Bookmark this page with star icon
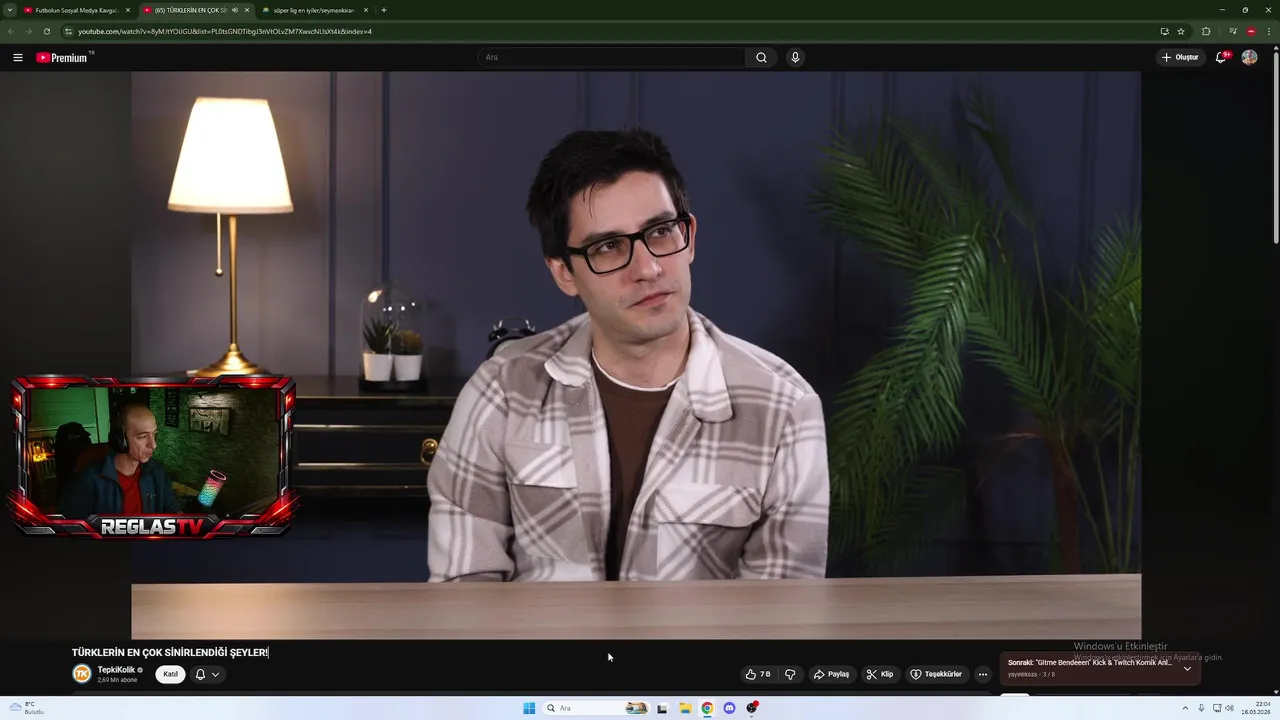The width and height of the screenshot is (1280, 720). (1181, 31)
